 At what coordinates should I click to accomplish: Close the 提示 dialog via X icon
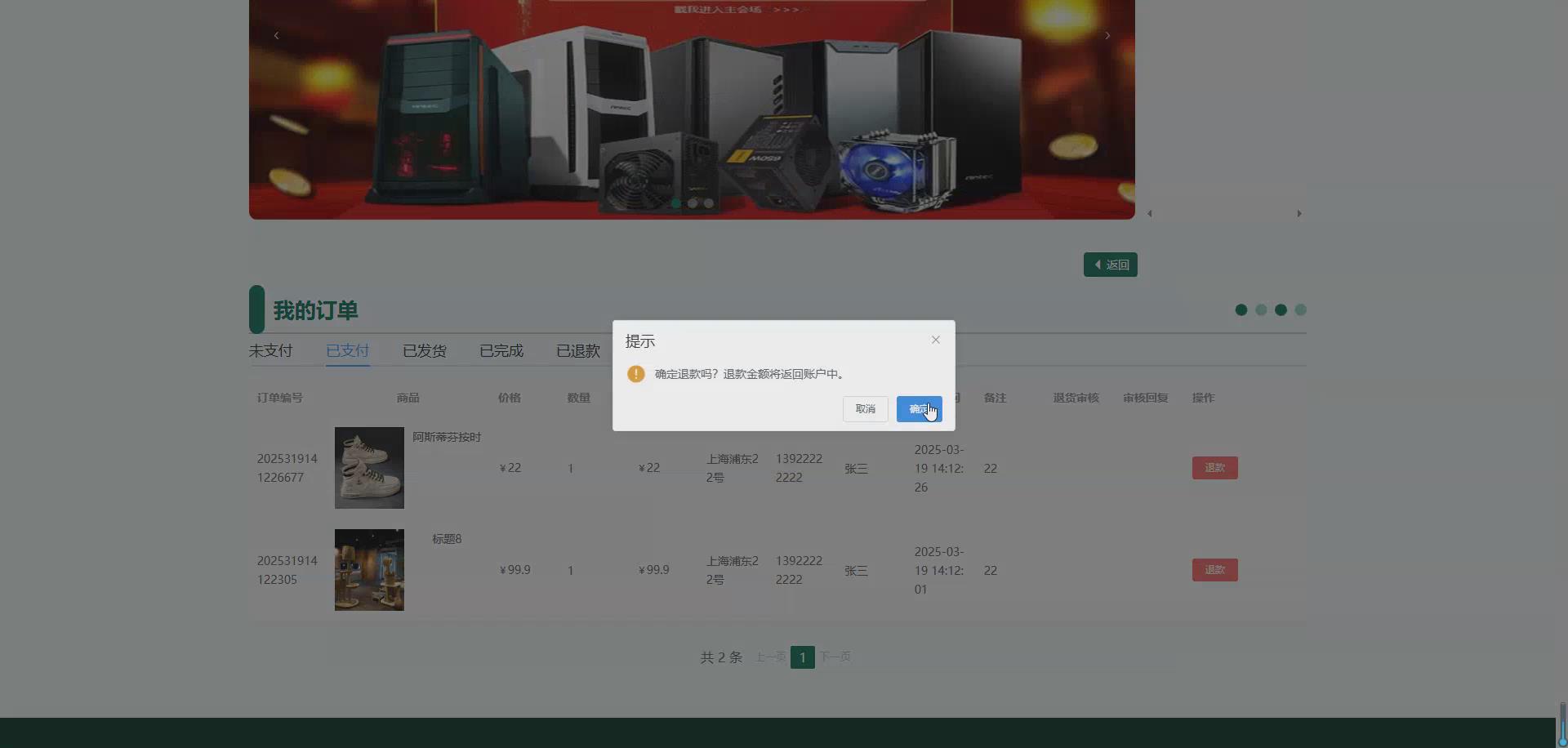click(x=936, y=340)
